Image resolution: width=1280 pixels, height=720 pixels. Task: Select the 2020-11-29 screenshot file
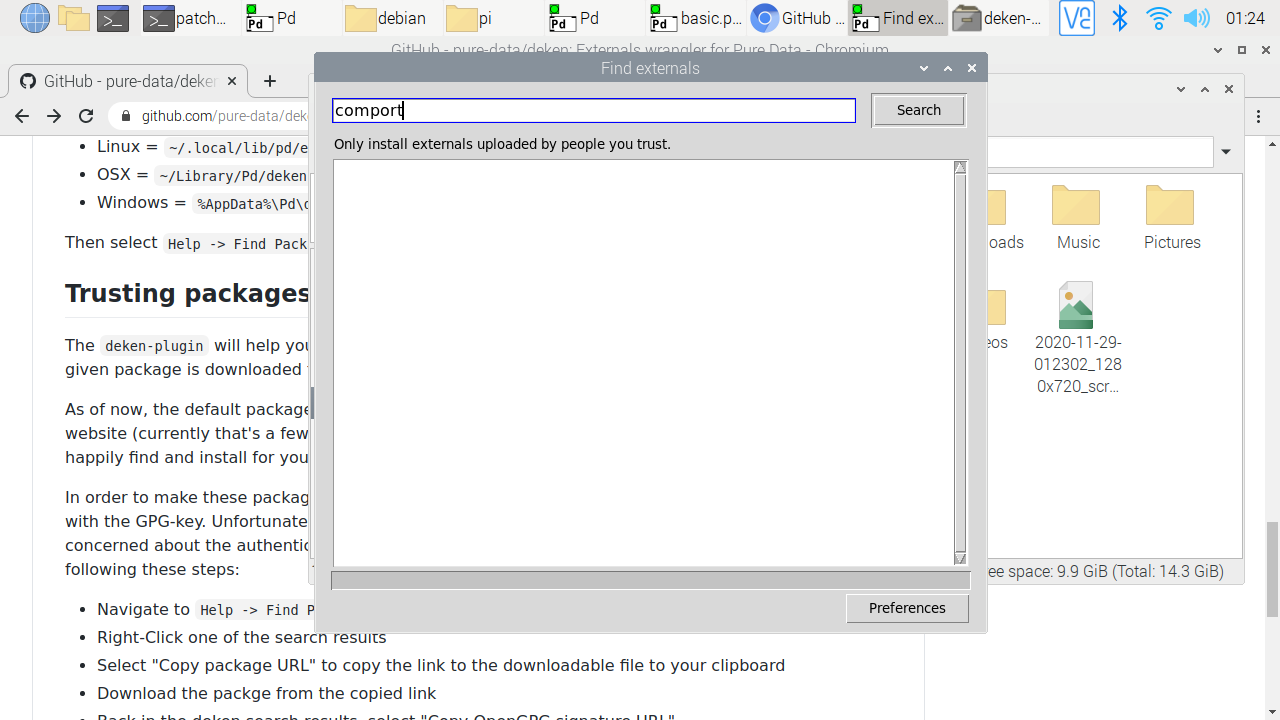click(x=1077, y=339)
